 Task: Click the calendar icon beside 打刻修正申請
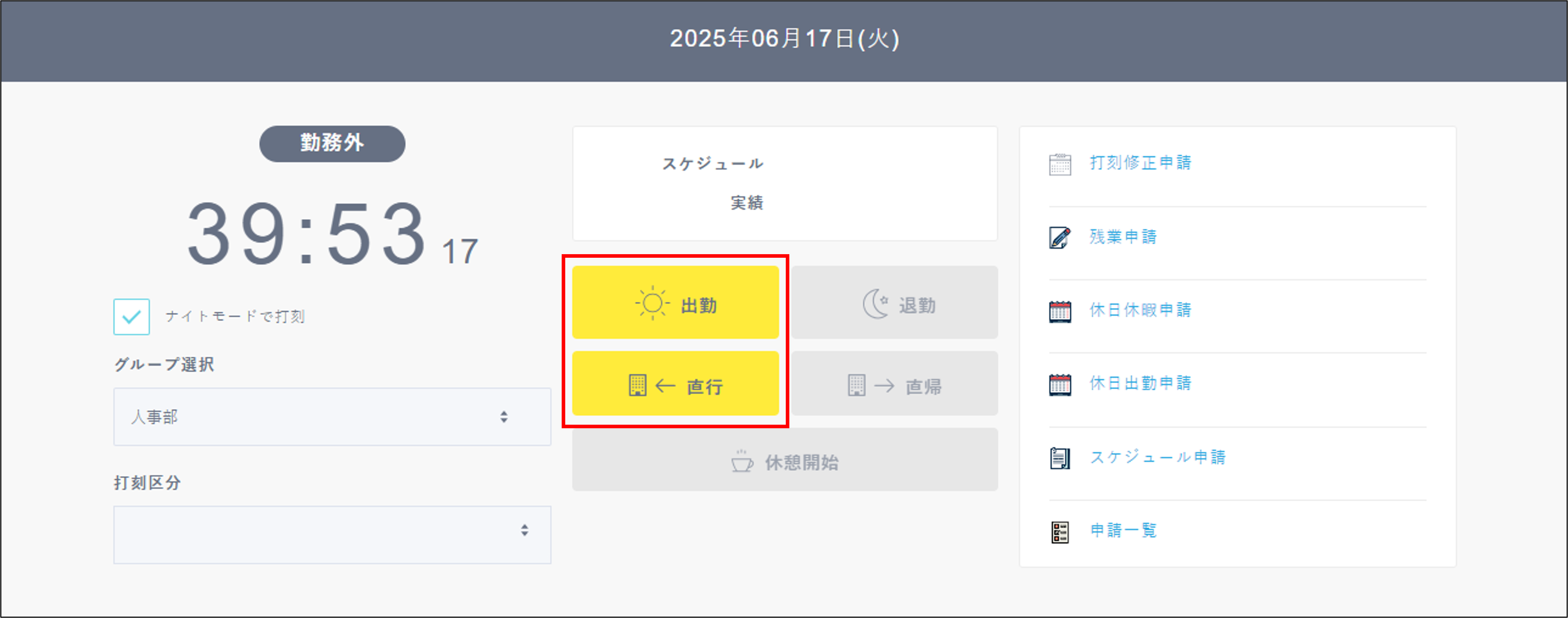(1059, 163)
